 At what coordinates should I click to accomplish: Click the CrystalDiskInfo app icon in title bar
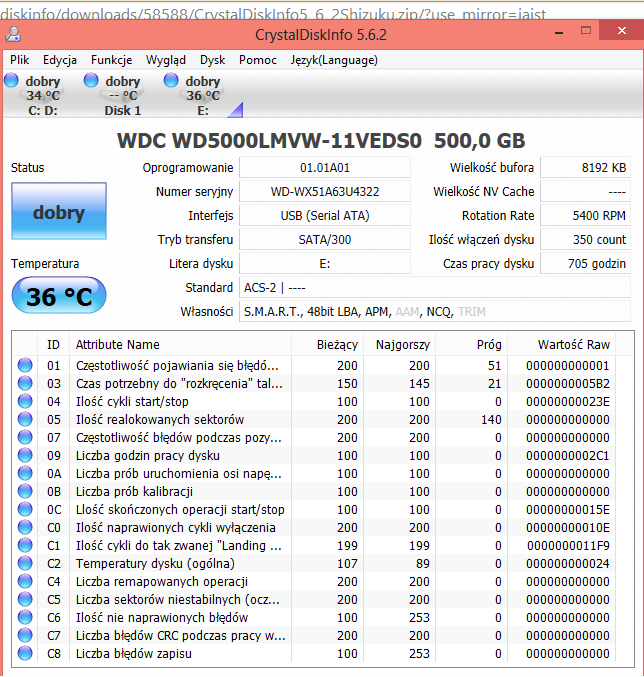pos(13,34)
